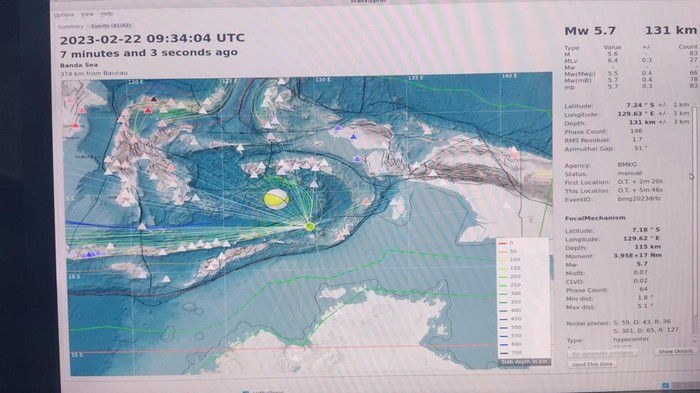Click the origin time 2023-02-22 09:34:04 UTC
The image size is (700, 393).
click(152, 39)
